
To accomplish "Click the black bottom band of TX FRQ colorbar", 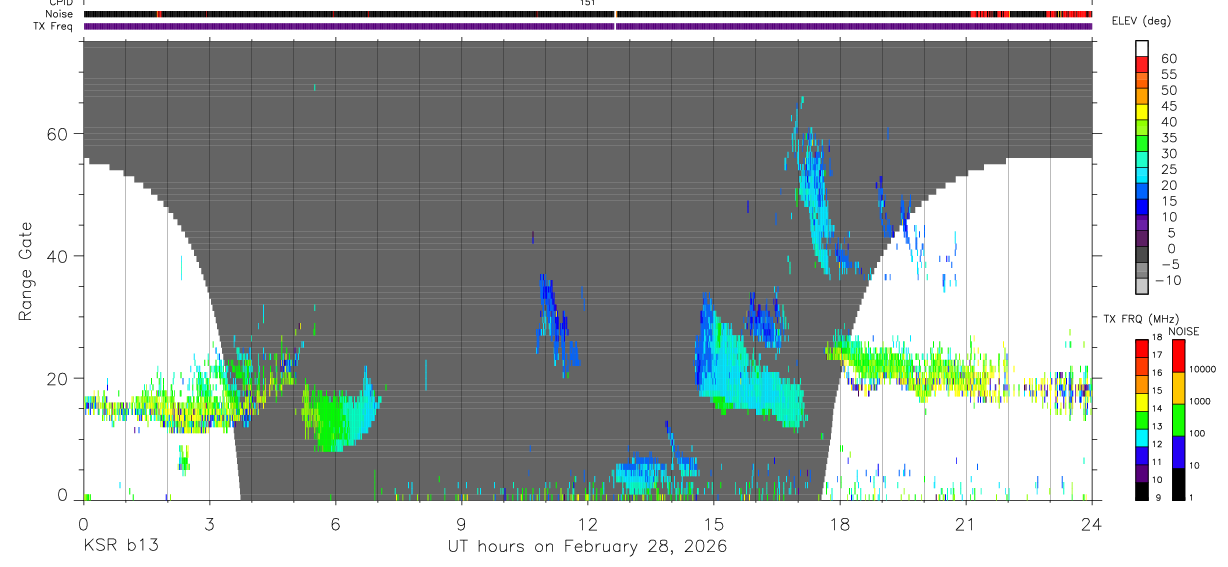I will [x=1142, y=491].
